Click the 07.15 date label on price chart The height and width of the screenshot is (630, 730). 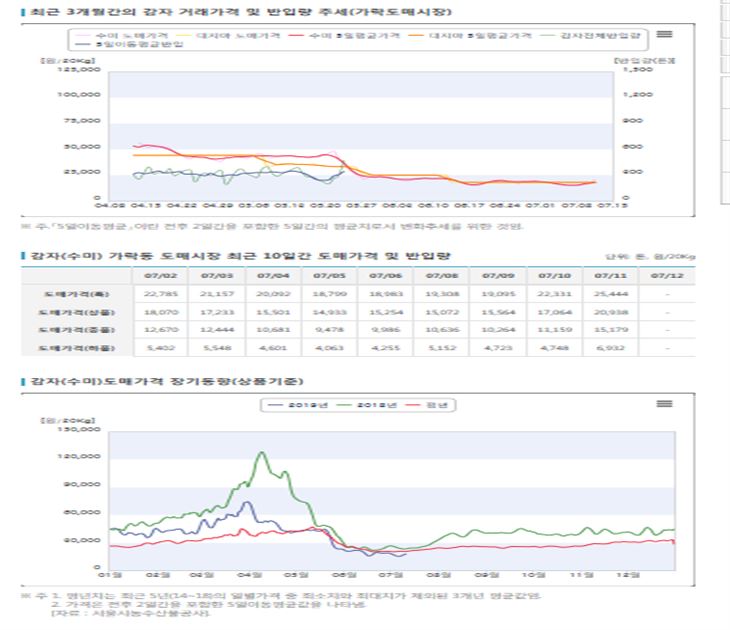(611, 205)
